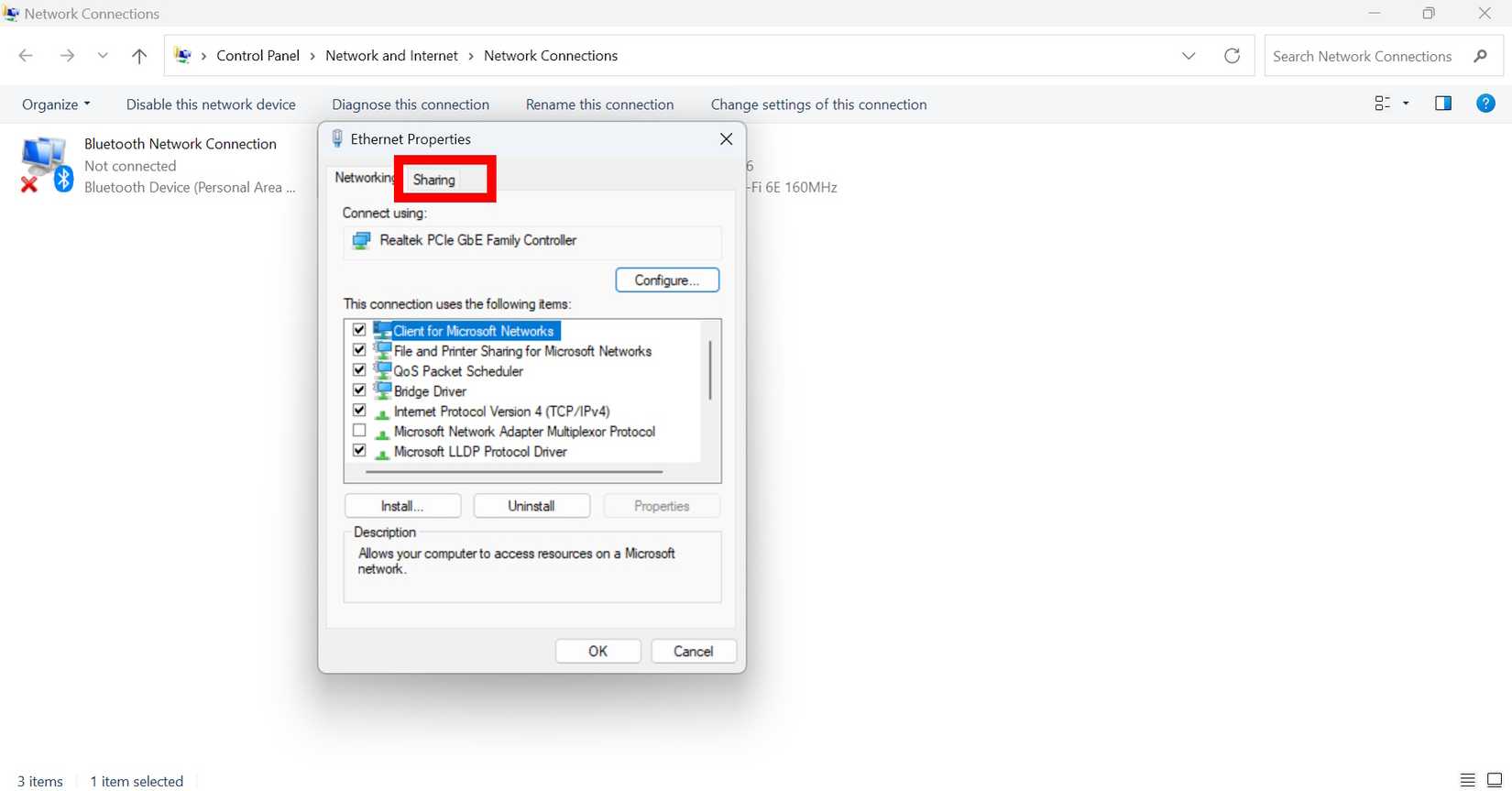This screenshot has width=1512, height=791.
Task: Click OK in Ethernet Properties
Action: [x=597, y=652]
